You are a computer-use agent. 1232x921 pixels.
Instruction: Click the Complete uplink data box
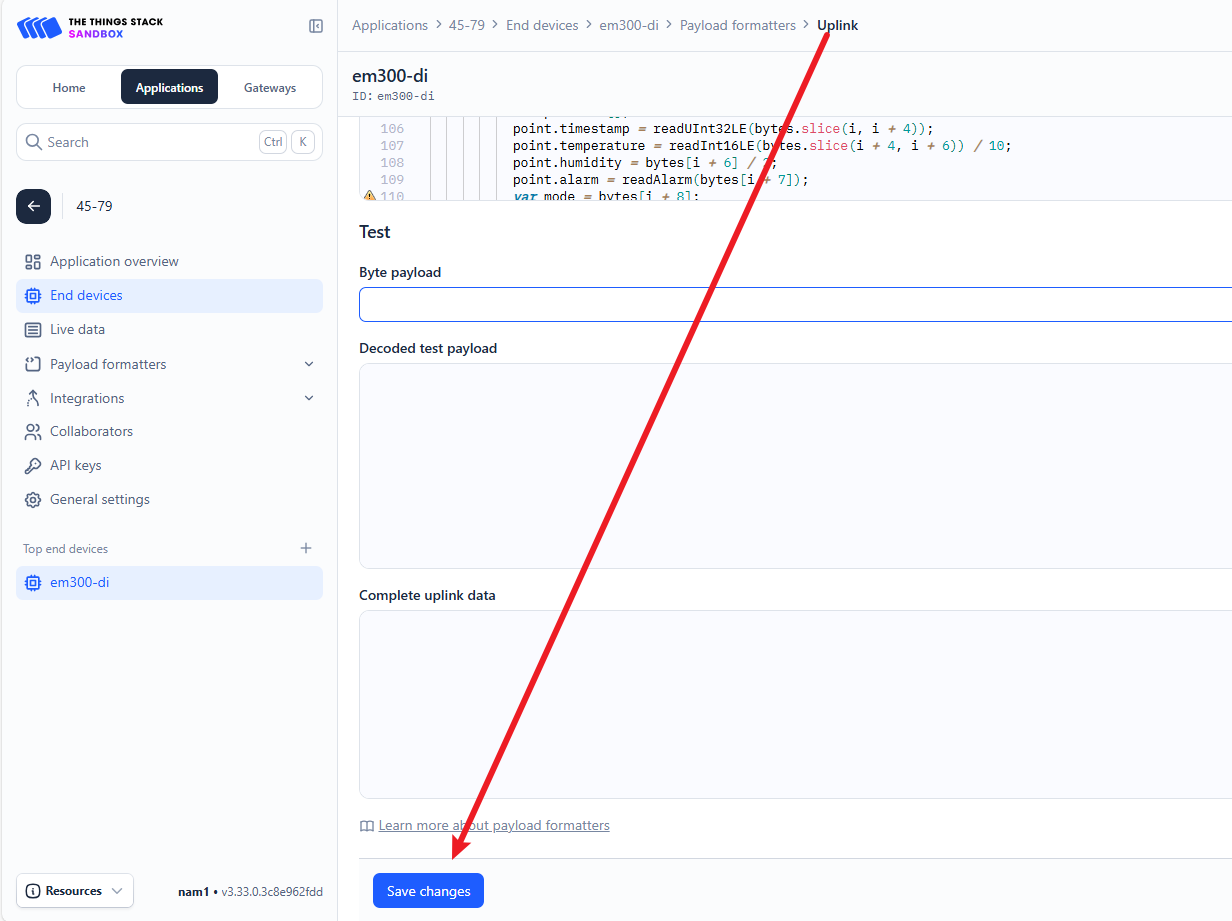(x=795, y=704)
